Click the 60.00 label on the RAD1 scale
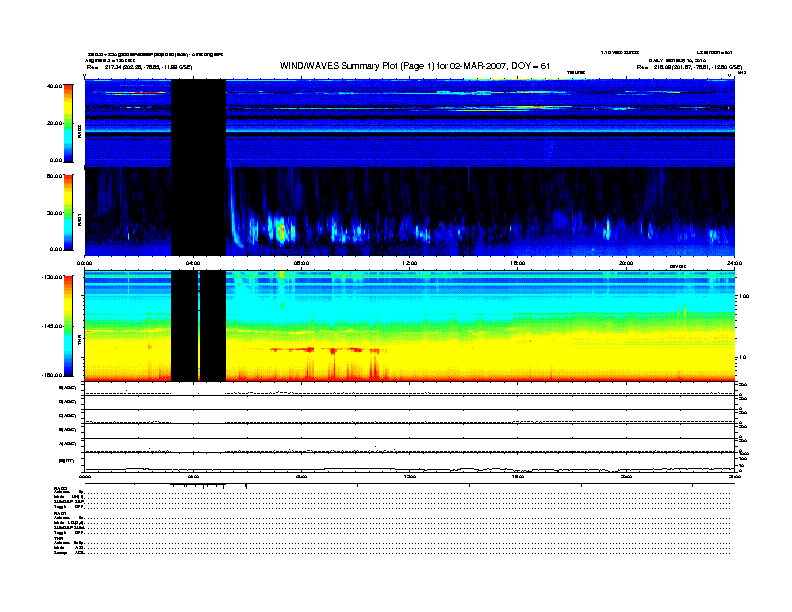The image size is (792, 612). [x=54, y=176]
